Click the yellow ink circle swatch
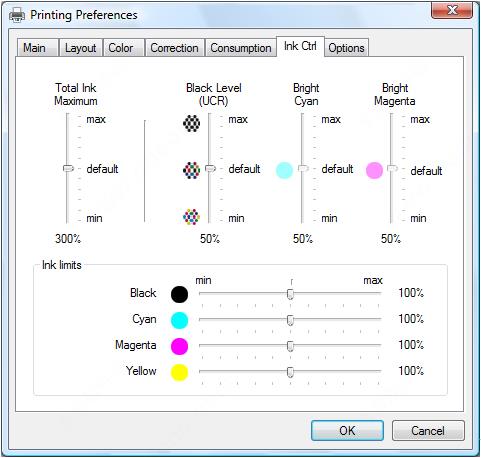This screenshot has width=481, height=458. point(179,372)
